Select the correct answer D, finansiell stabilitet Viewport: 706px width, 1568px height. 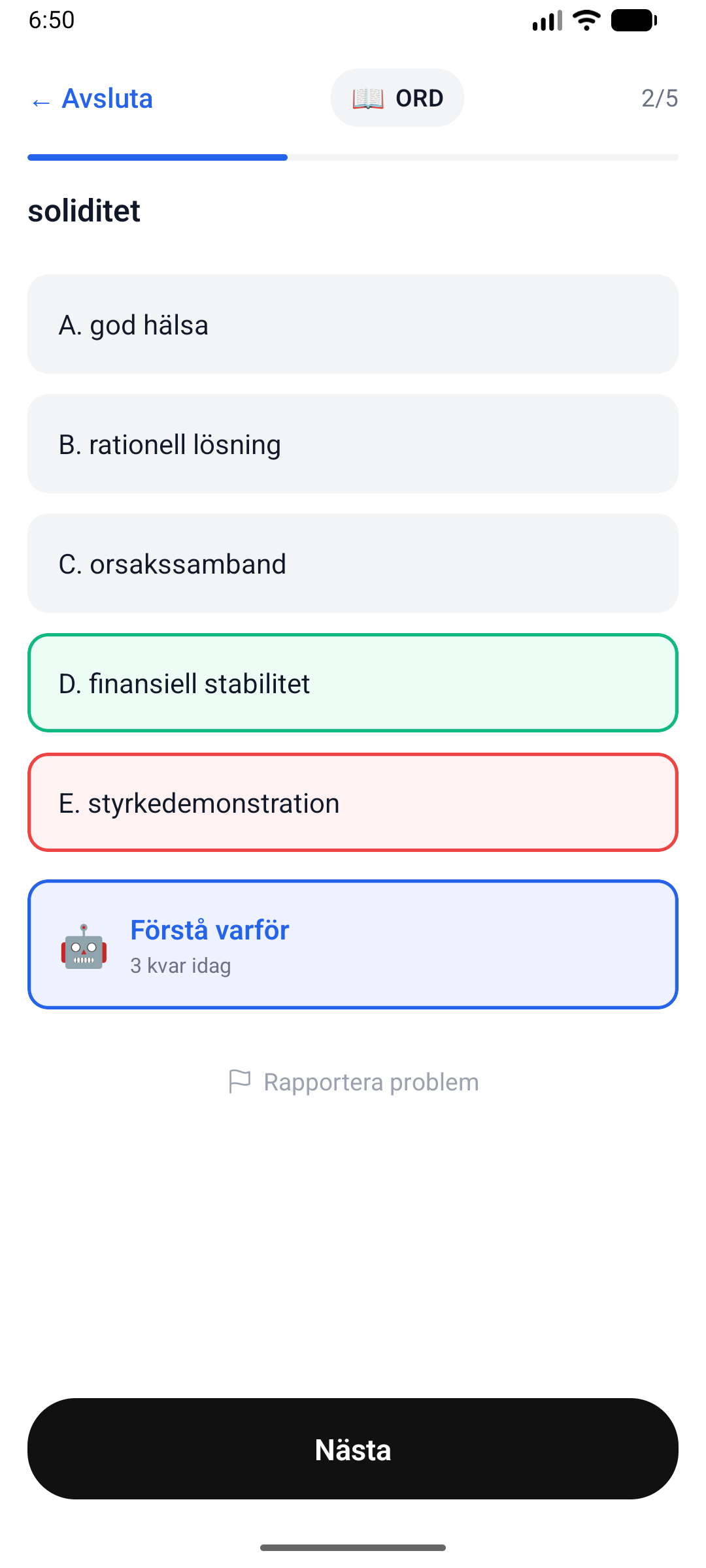pyautogui.click(x=353, y=683)
